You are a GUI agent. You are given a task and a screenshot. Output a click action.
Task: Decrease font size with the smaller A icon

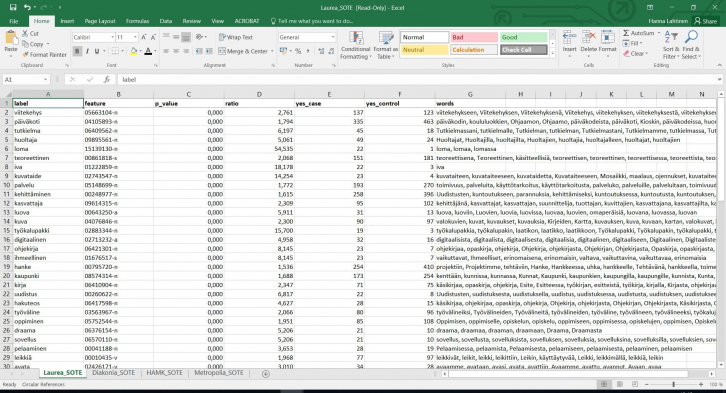point(153,37)
